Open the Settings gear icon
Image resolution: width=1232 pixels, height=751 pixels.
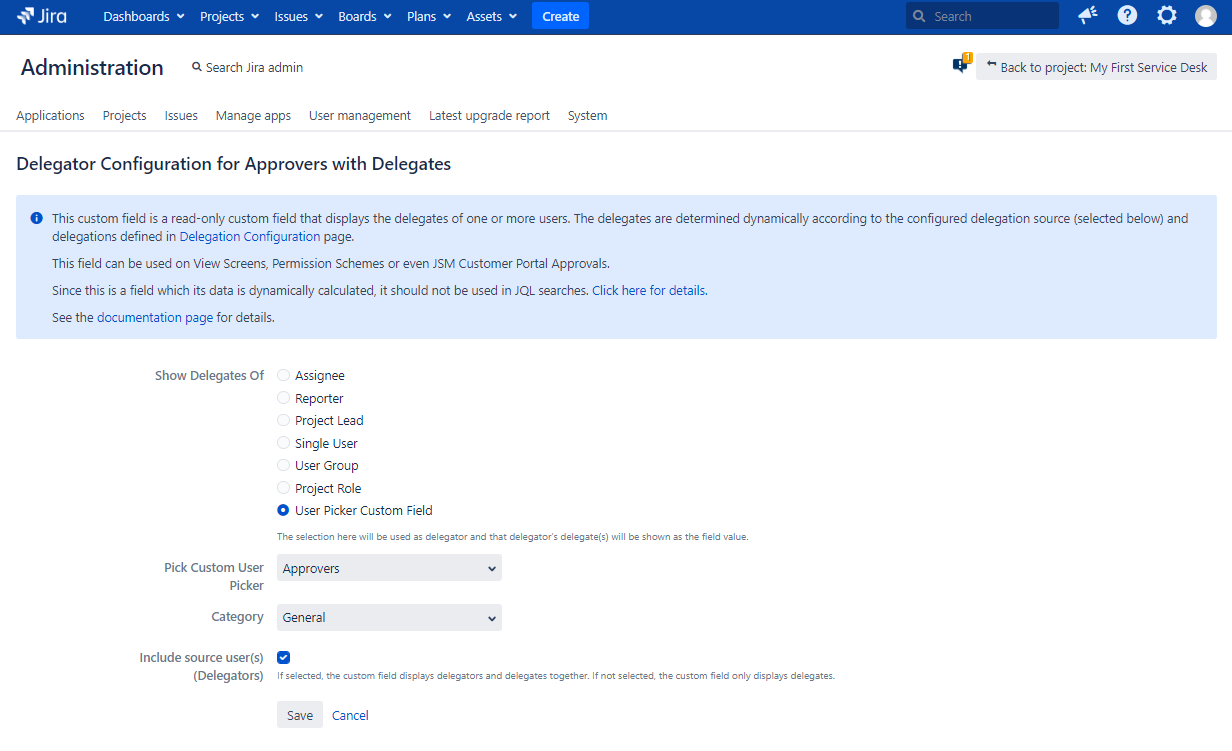coord(1166,16)
